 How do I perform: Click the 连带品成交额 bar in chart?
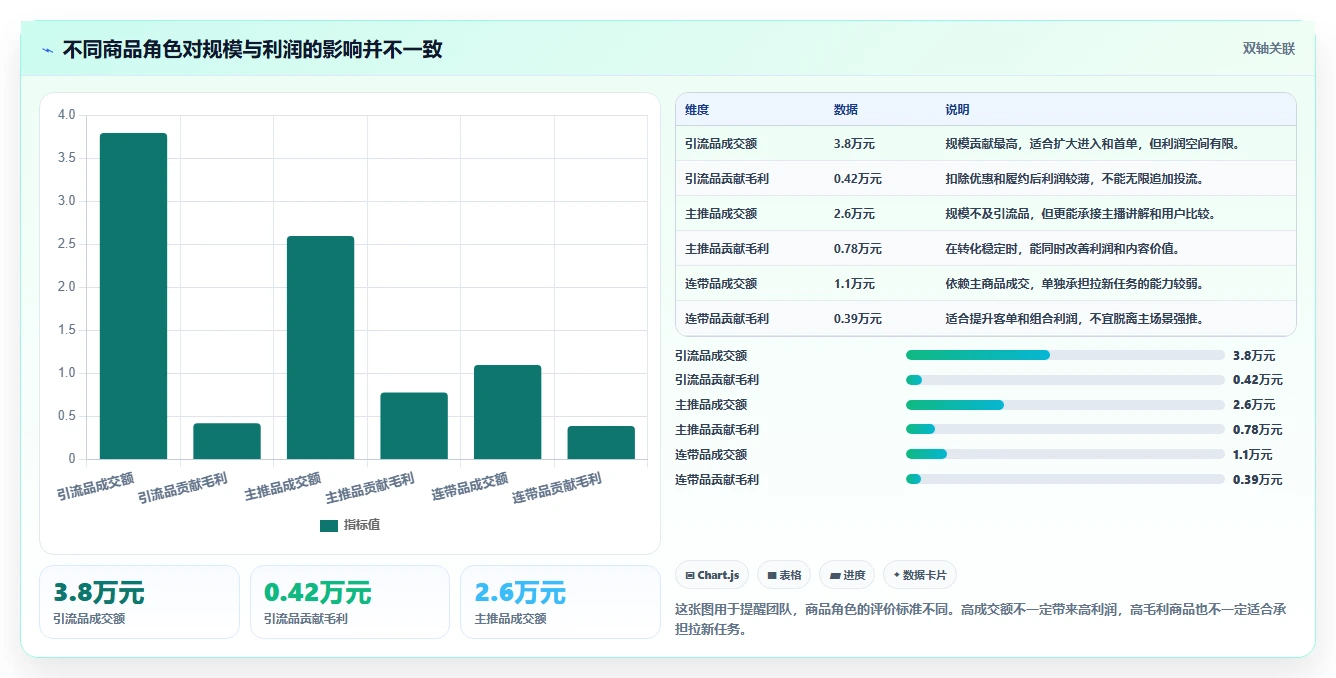(x=507, y=412)
